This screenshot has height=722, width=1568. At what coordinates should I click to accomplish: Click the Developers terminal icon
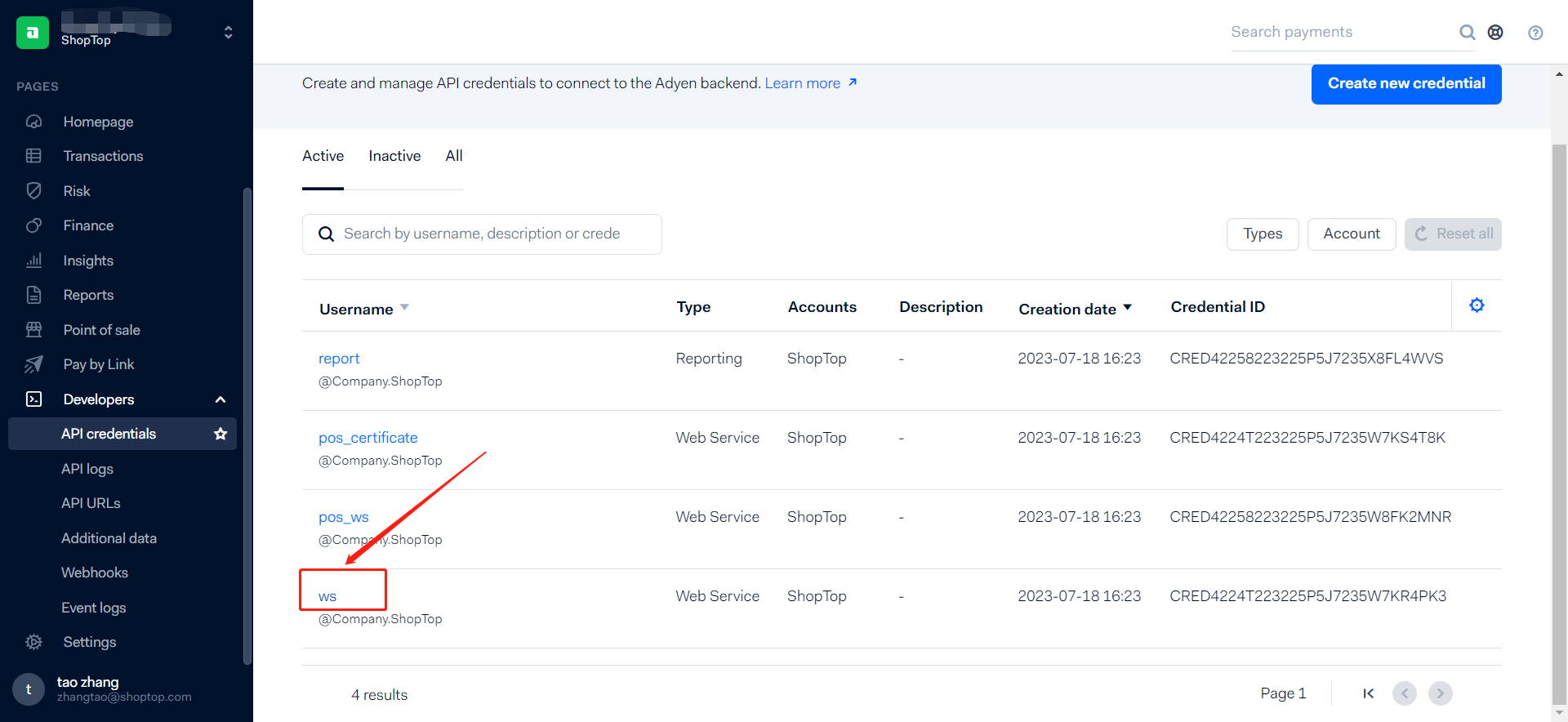33,399
